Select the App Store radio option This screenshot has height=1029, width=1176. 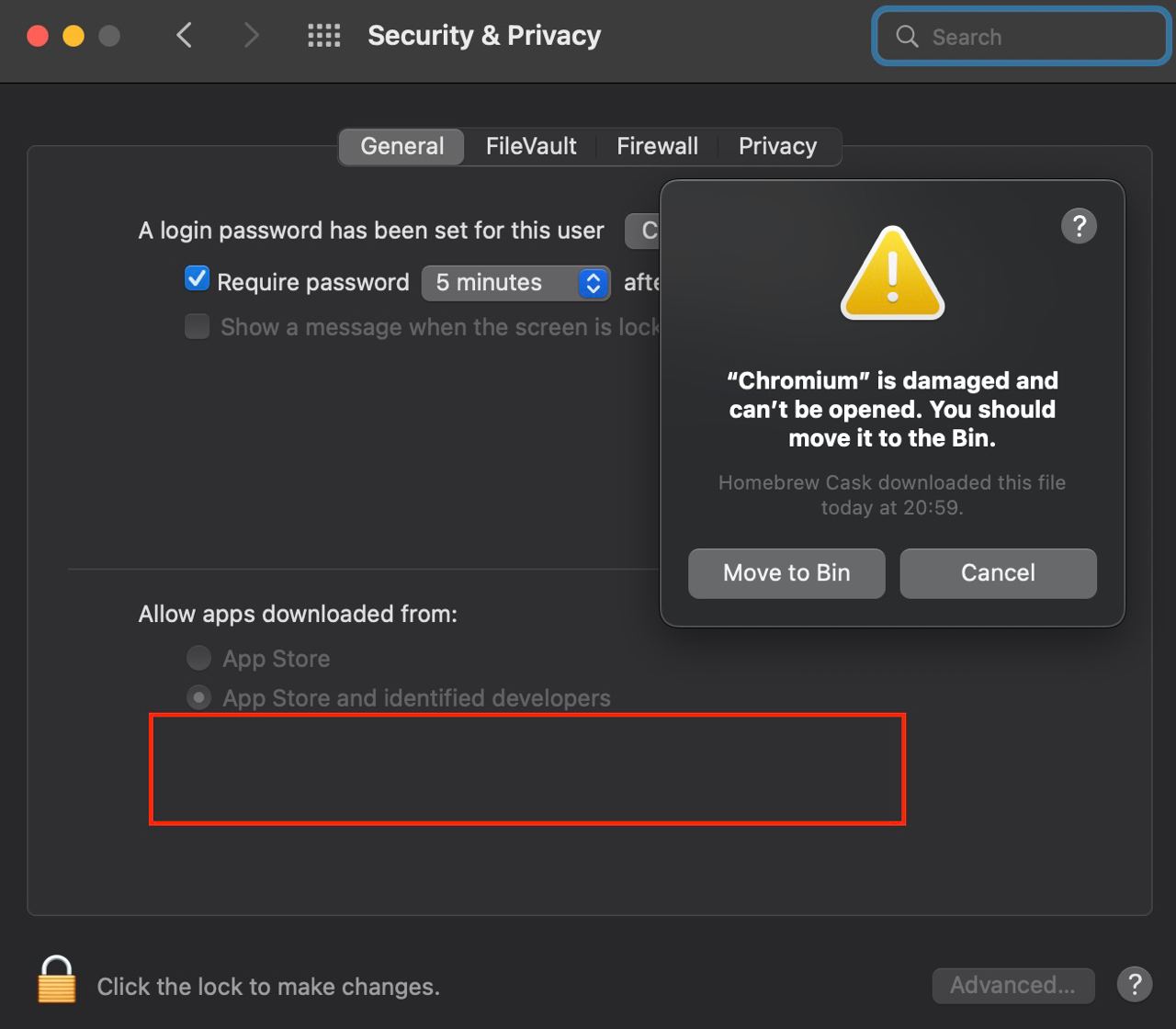pos(198,658)
